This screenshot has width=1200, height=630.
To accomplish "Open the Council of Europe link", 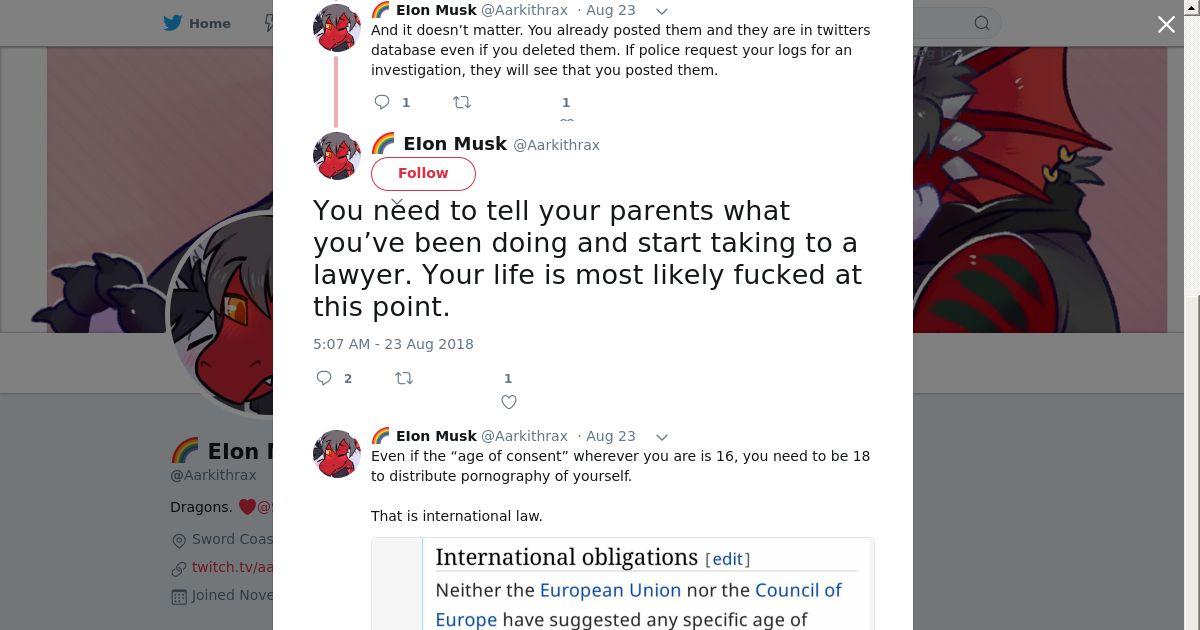I will 798,590.
